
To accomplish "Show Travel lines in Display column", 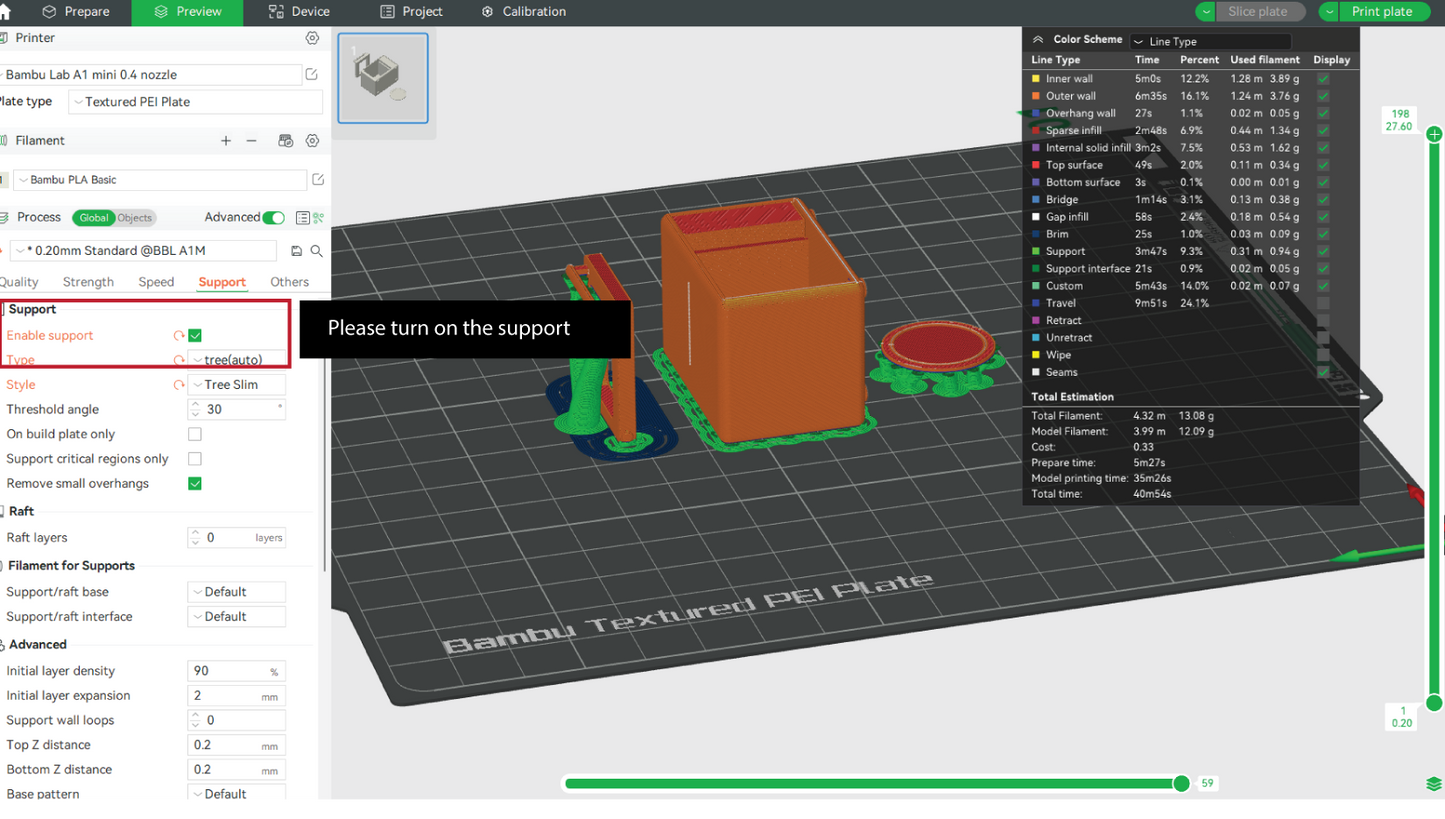I will click(1323, 303).
